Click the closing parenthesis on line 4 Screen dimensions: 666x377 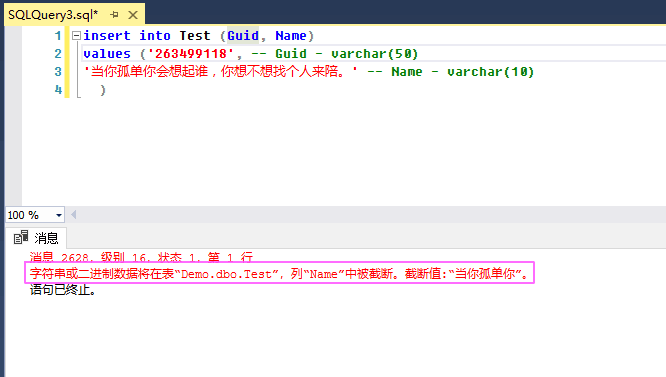(102, 90)
